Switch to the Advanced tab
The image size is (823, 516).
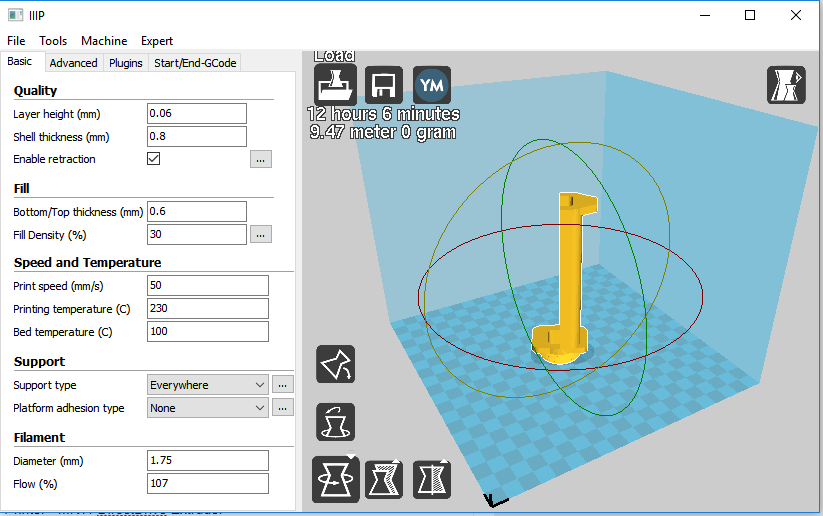(x=73, y=63)
